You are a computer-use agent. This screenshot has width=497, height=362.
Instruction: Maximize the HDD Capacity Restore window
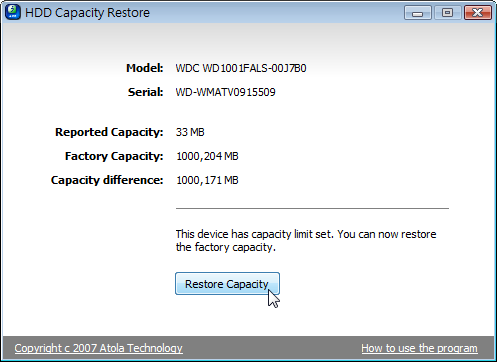[447, 13]
